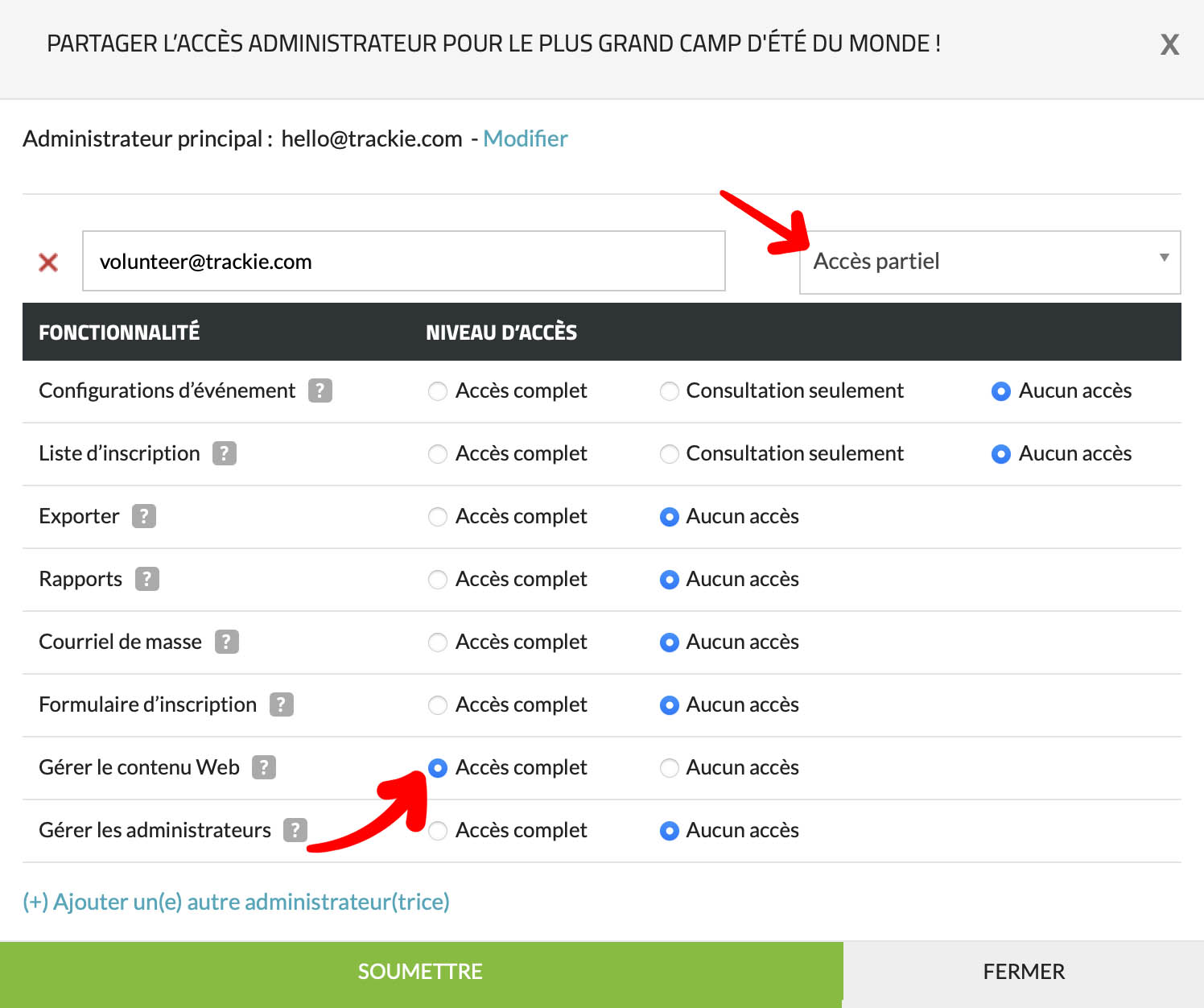This screenshot has height=1008, width=1204.
Task: Click help icon for Formulaire d'inscription
Action: pyautogui.click(x=281, y=704)
